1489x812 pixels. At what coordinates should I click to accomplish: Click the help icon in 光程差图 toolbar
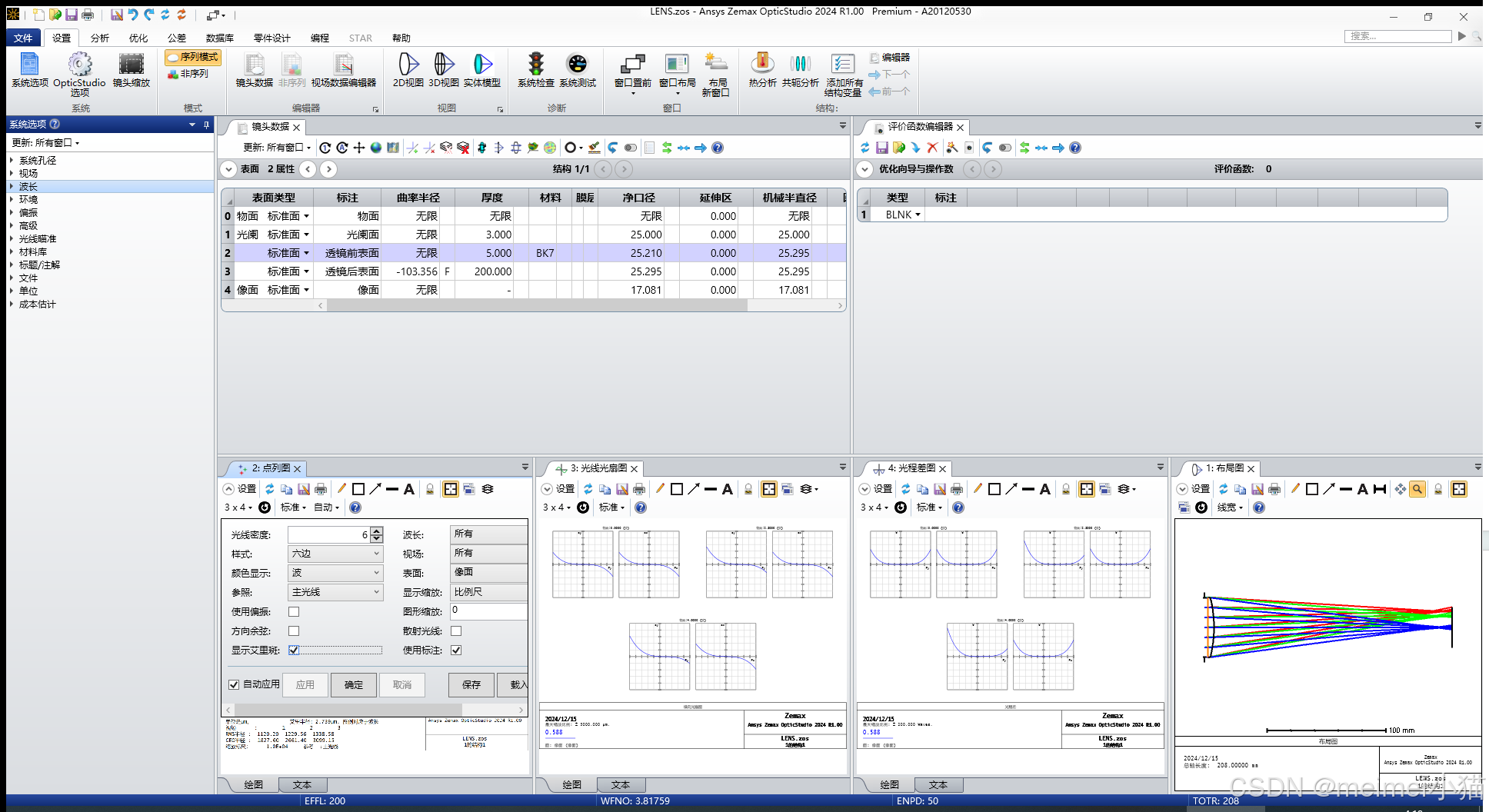[x=958, y=507]
